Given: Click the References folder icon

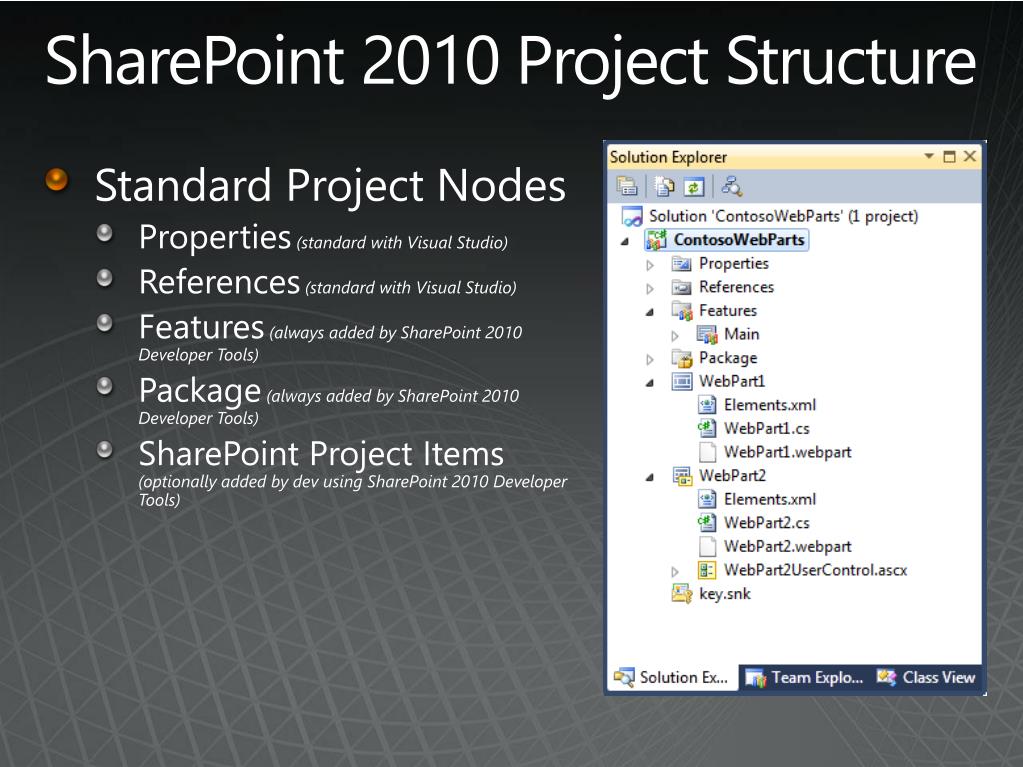Looking at the screenshot, I should 681,287.
